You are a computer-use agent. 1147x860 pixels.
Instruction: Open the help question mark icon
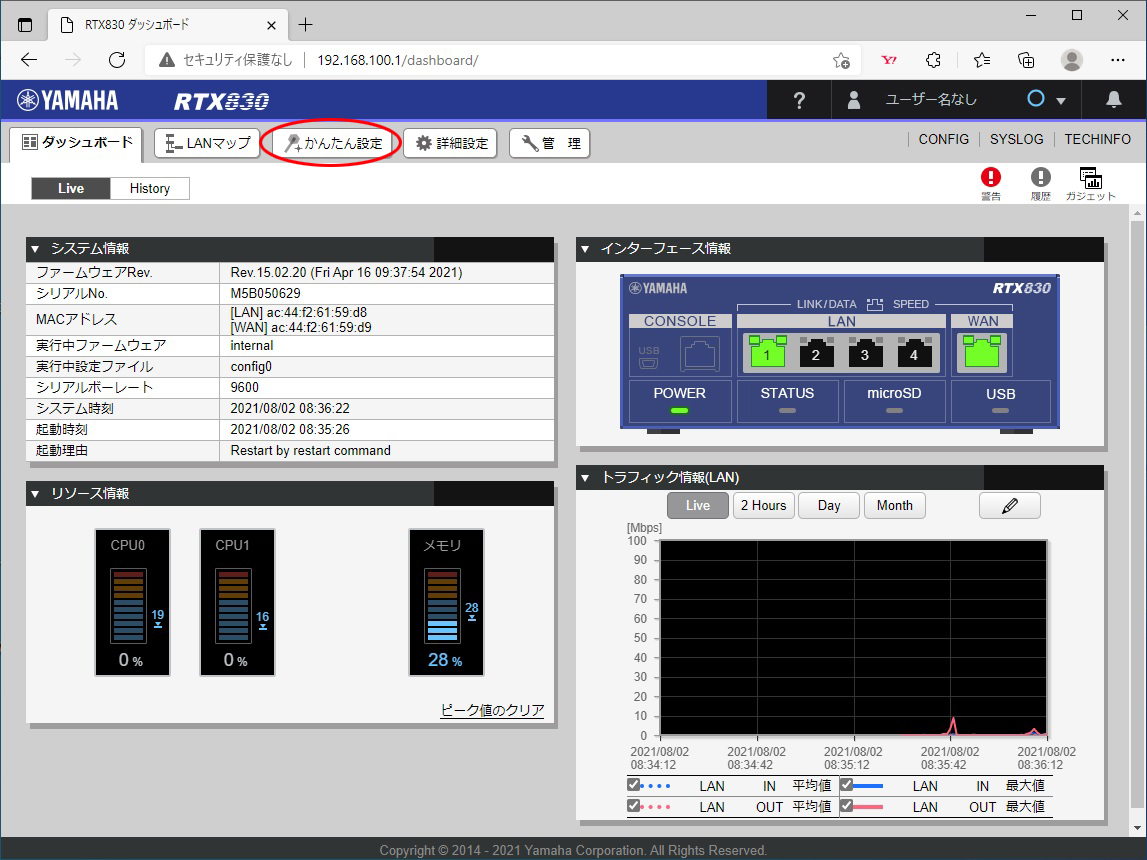pos(799,100)
